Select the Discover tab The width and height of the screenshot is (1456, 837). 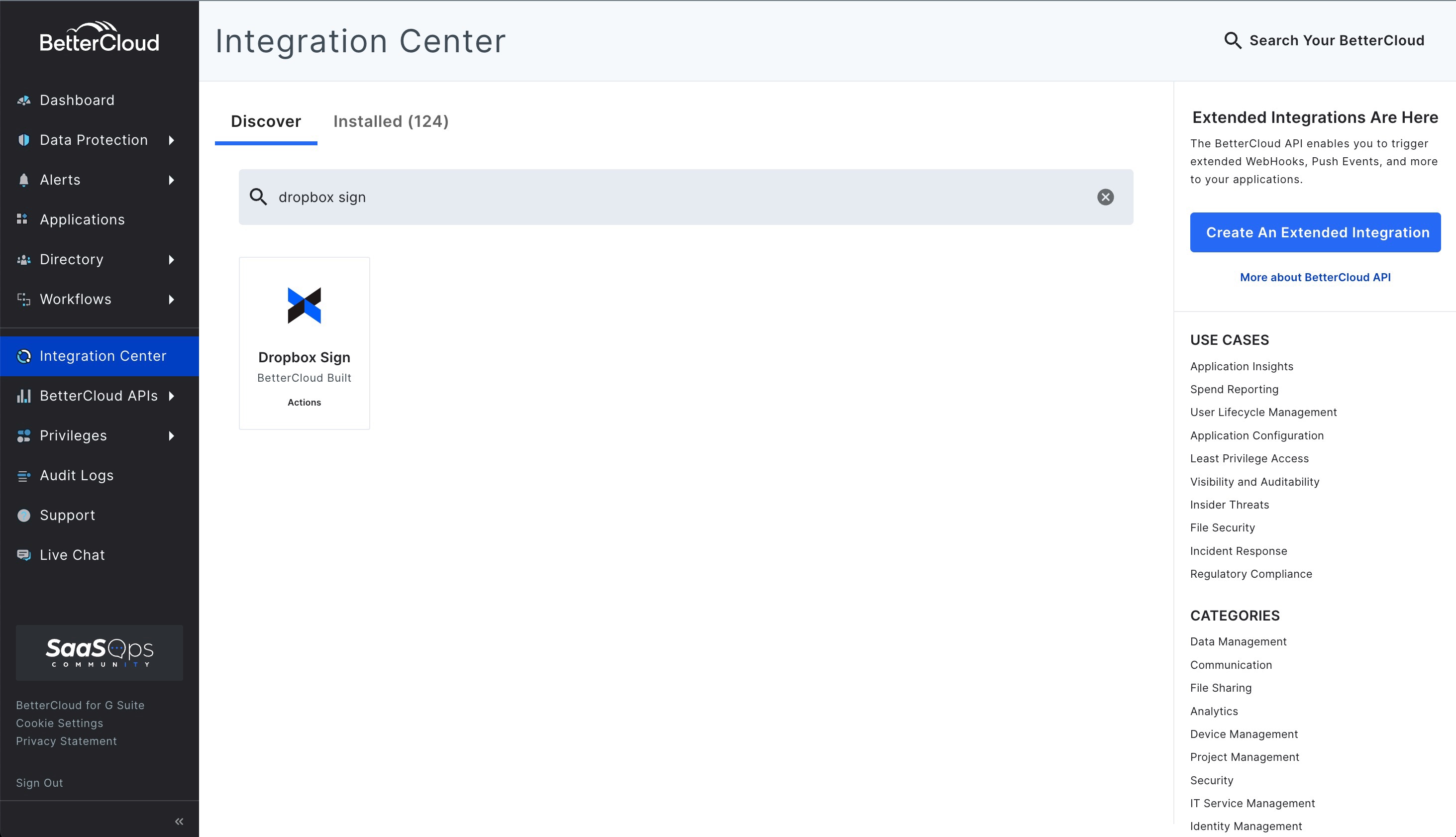click(266, 121)
